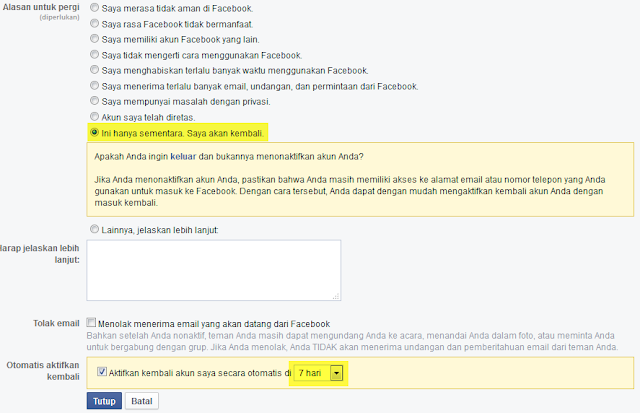
Task: Choose 'Saya rasa Facebook tidak bermanfaat' option
Action: click(x=94, y=23)
